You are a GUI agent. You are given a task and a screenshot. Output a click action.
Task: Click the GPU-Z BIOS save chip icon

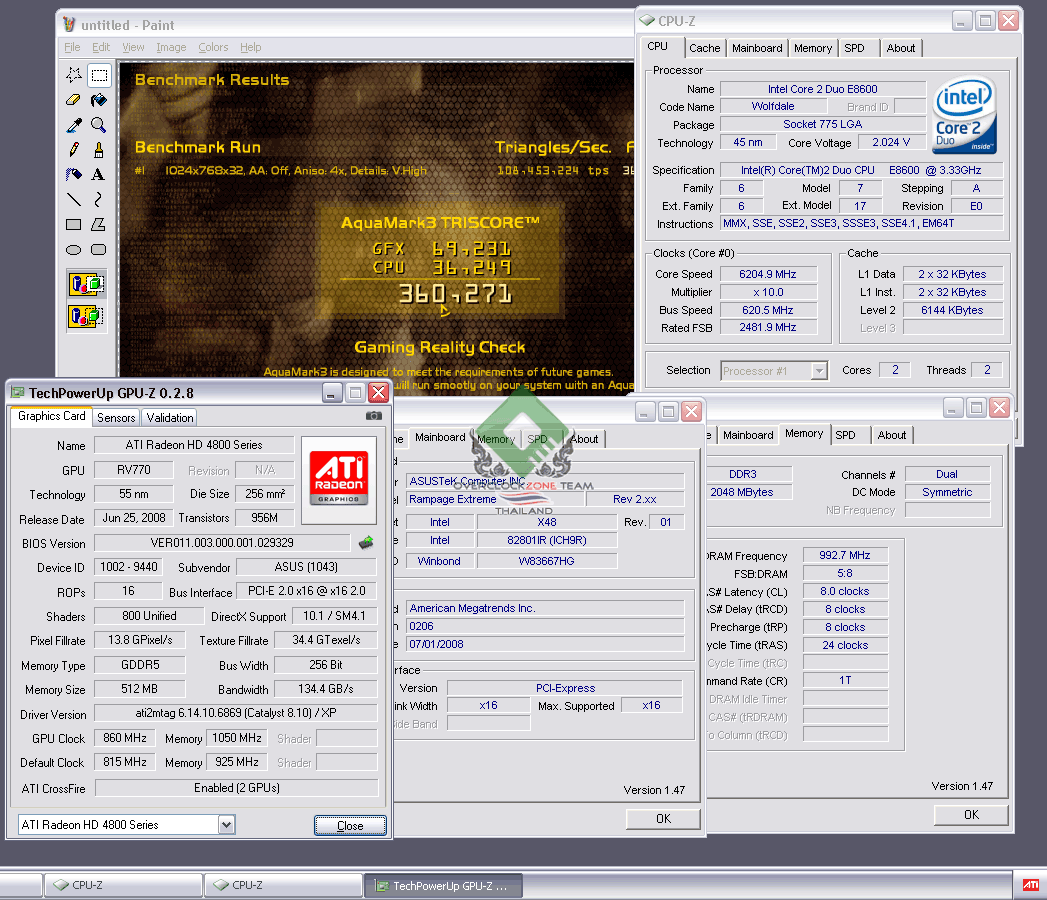[366, 542]
